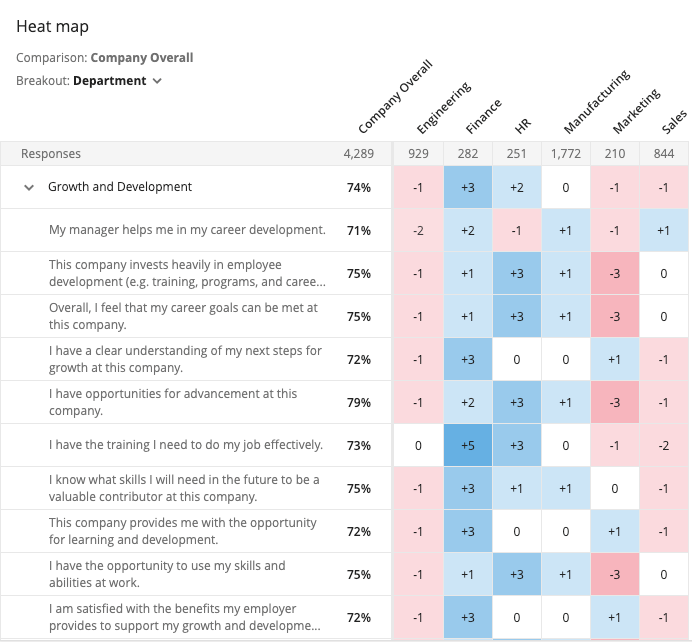Screen dimensions: 692x642
Task: Open 'My manager helps me in my career development' item
Action: [187, 230]
